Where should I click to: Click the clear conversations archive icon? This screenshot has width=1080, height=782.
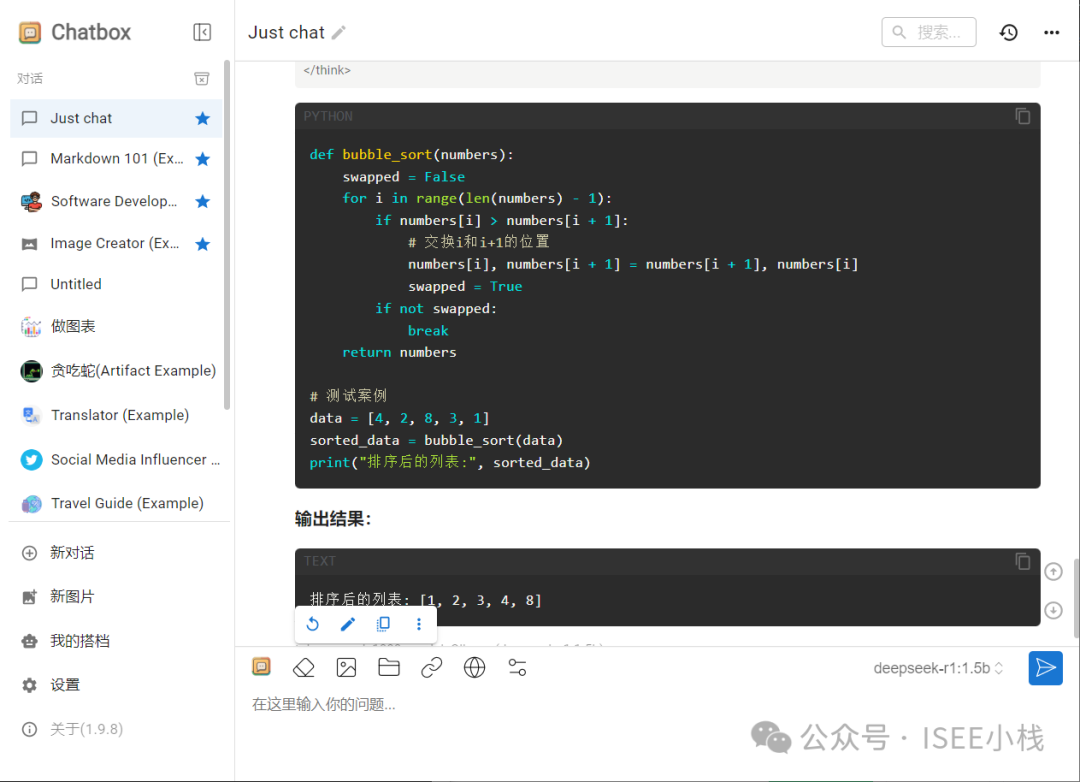click(202, 79)
